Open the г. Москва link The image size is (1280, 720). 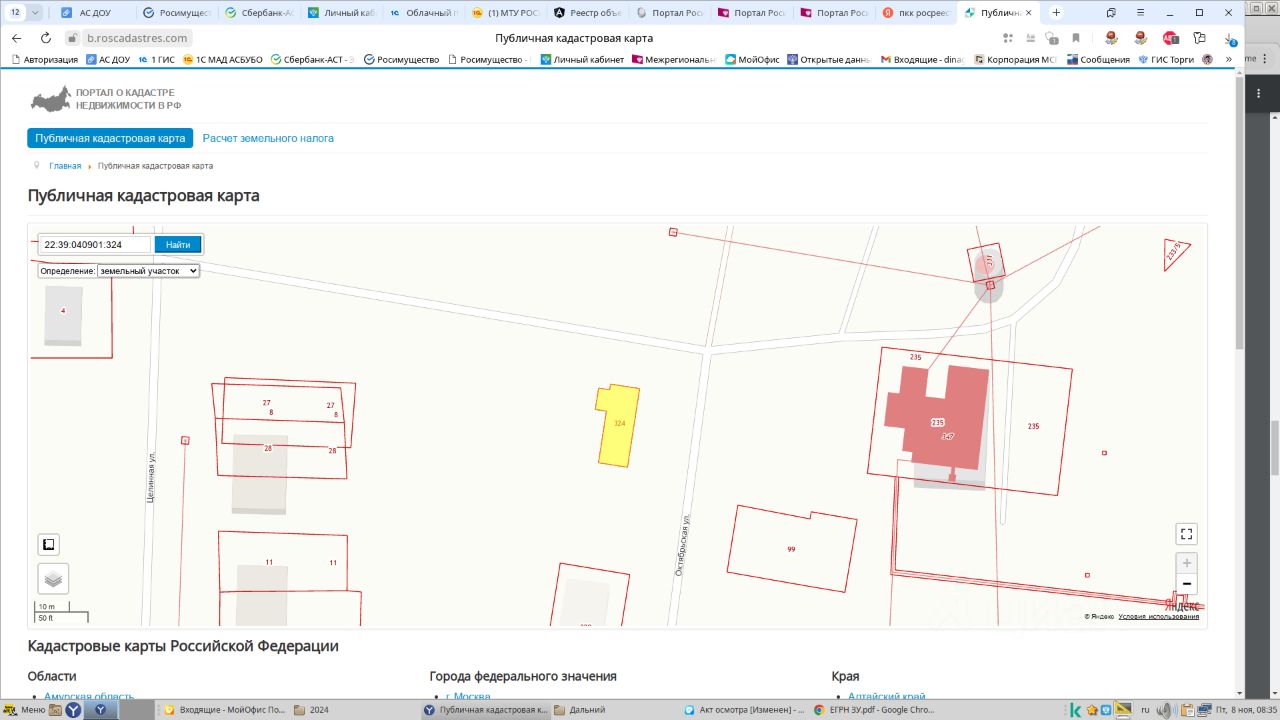[468, 696]
